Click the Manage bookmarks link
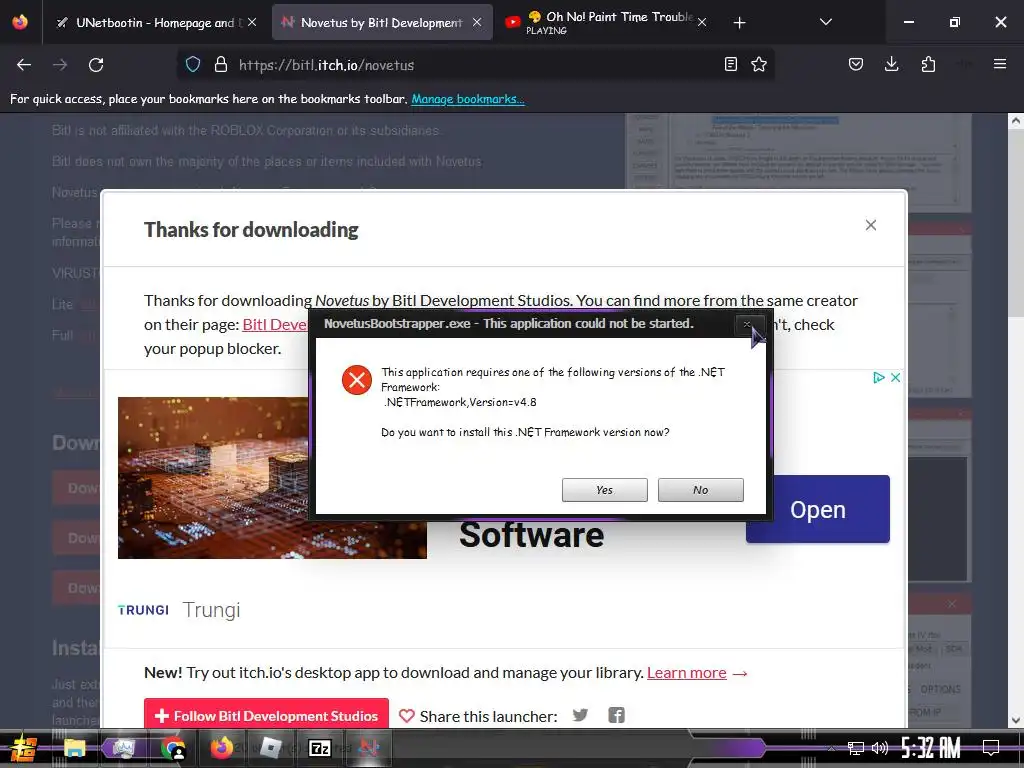The width and height of the screenshot is (1024, 768). pyautogui.click(x=468, y=99)
